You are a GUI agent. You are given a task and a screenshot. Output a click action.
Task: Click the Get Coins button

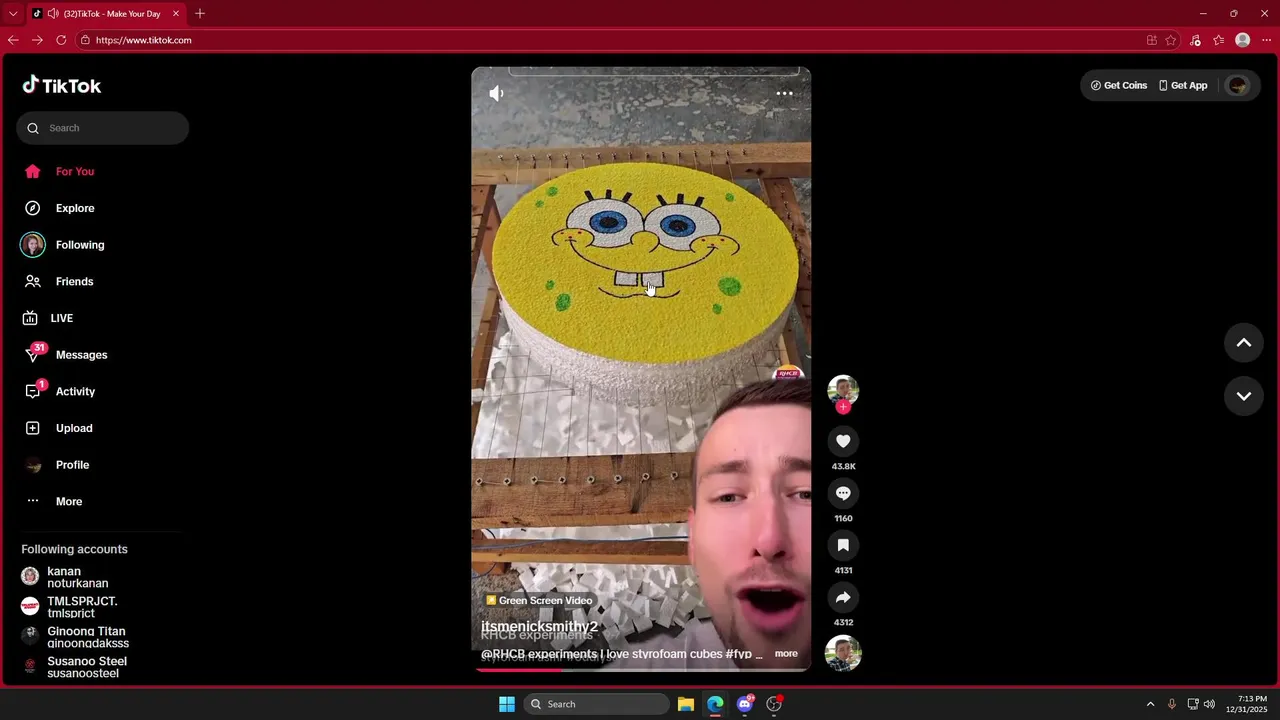click(1119, 85)
